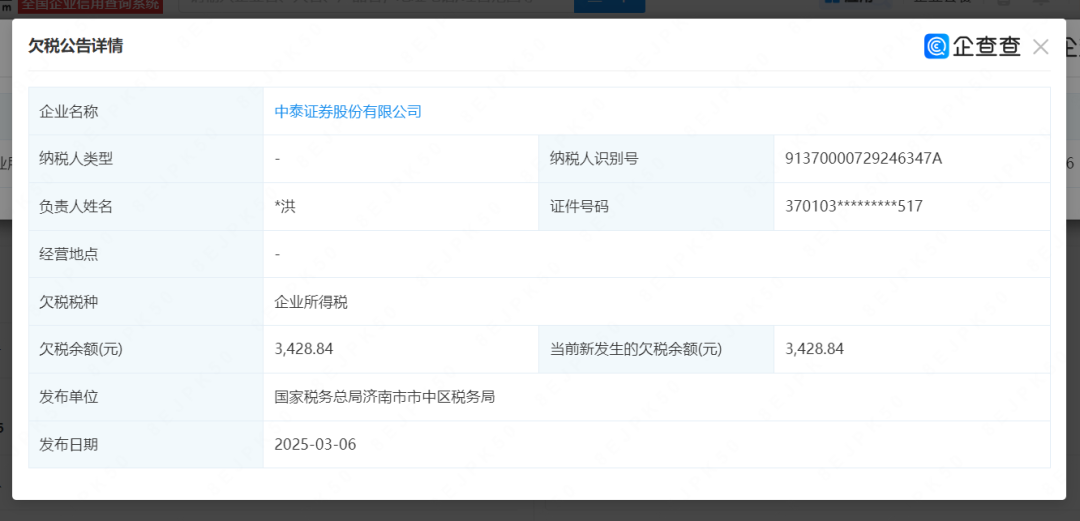Select the 纳税人识别号 label cell
This screenshot has height=521, width=1080.
click(656, 159)
